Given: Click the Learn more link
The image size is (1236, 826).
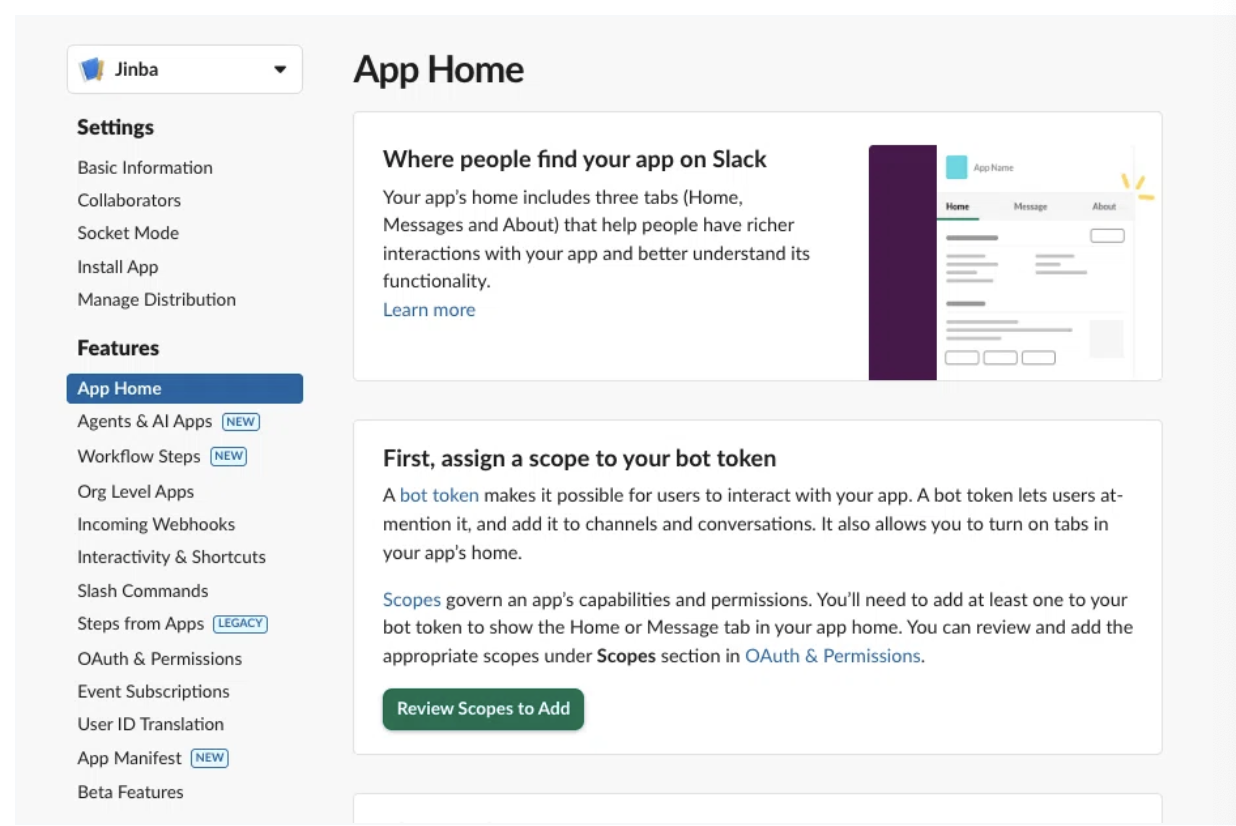Looking at the screenshot, I should coord(429,310).
